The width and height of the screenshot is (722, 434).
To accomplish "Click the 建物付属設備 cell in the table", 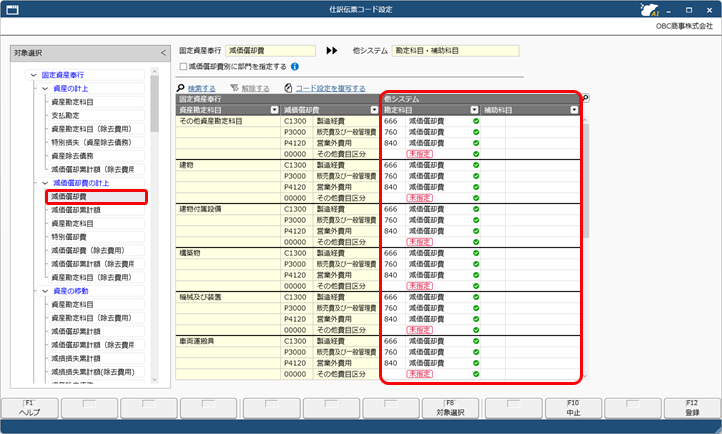I will pyautogui.click(x=228, y=209).
